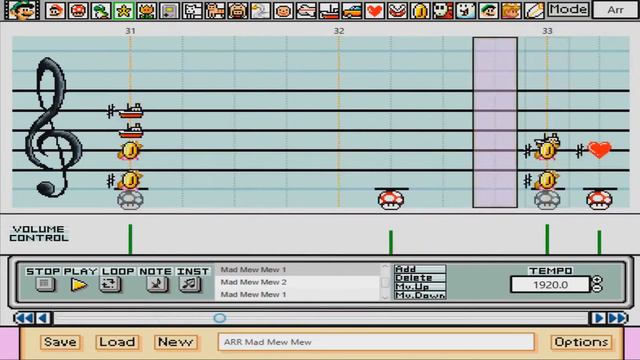Select the Piranha Plant instrument icon
The image size is (640, 360).
pos(398,10)
